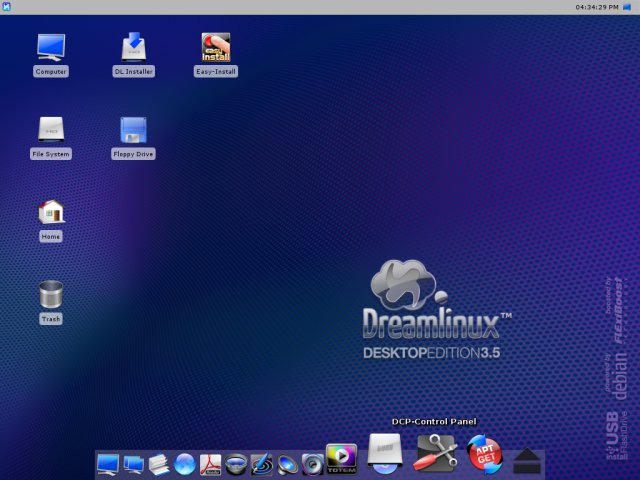Click the "File System" label text
Image resolution: width=640 pixels, height=480 pixels.
click(x=51, y=154)
